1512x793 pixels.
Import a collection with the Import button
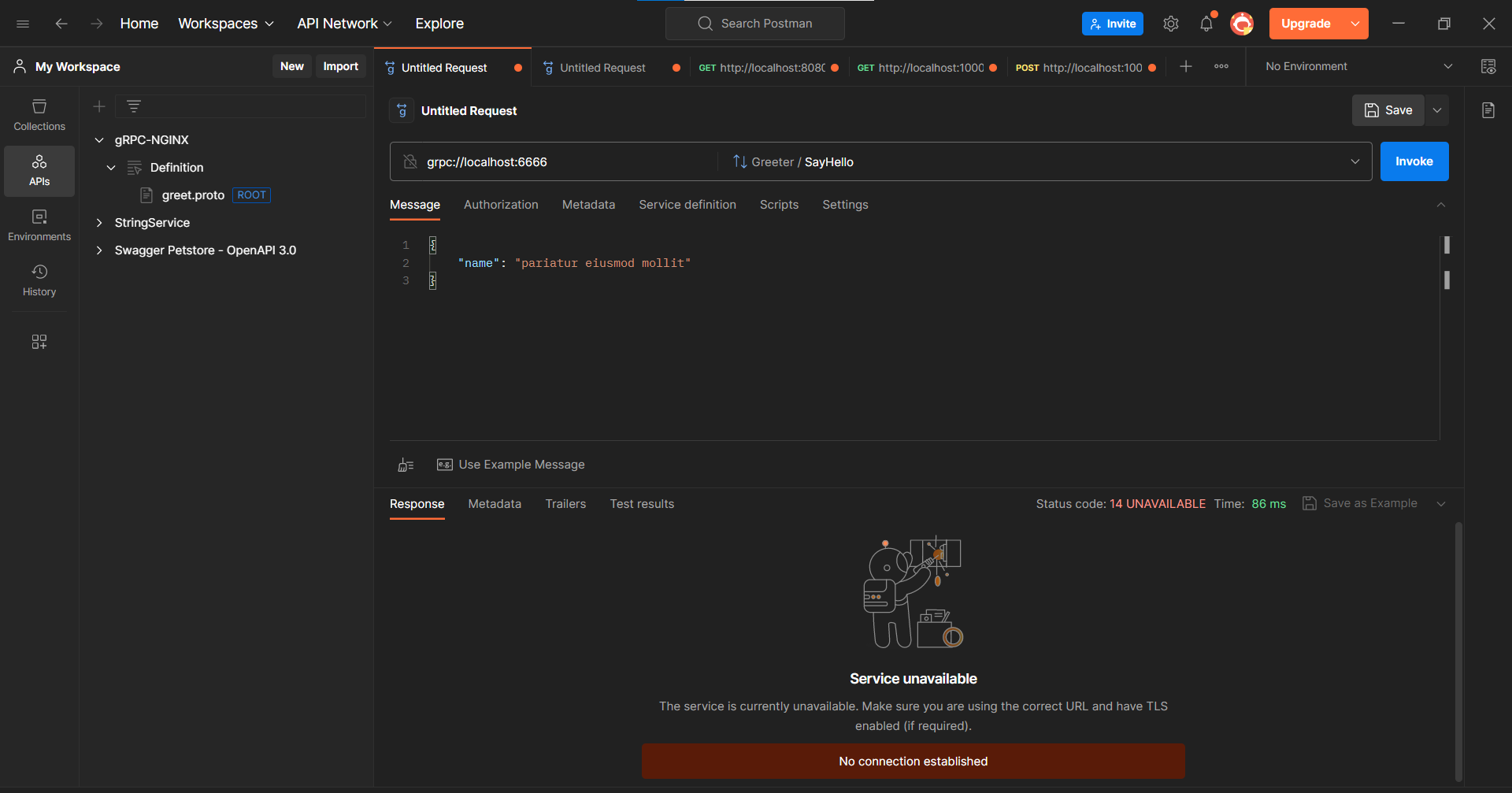pyautogui.click(x=340, y=66)
